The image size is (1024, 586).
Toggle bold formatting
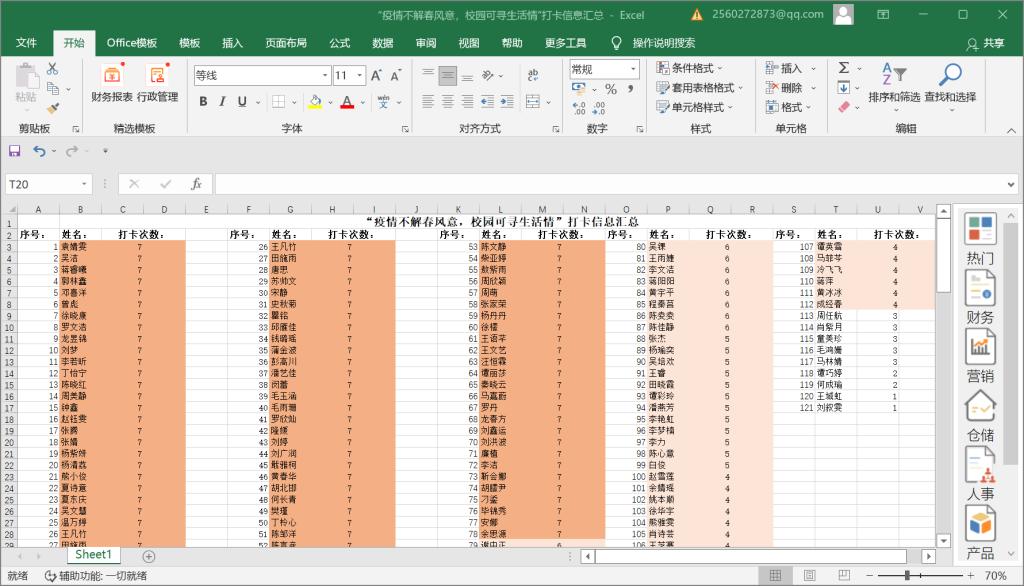[x=203, y=101]
